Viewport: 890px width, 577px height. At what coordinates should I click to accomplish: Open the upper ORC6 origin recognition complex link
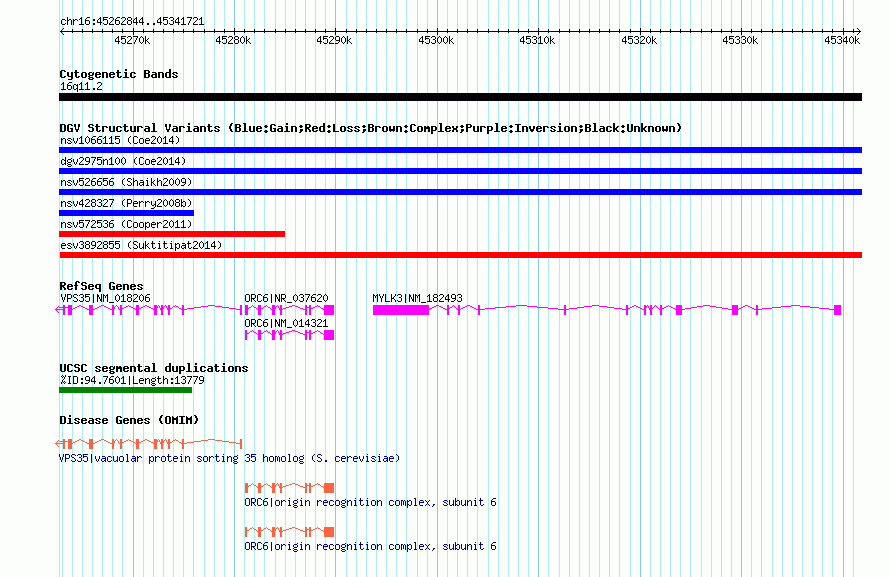370,502
